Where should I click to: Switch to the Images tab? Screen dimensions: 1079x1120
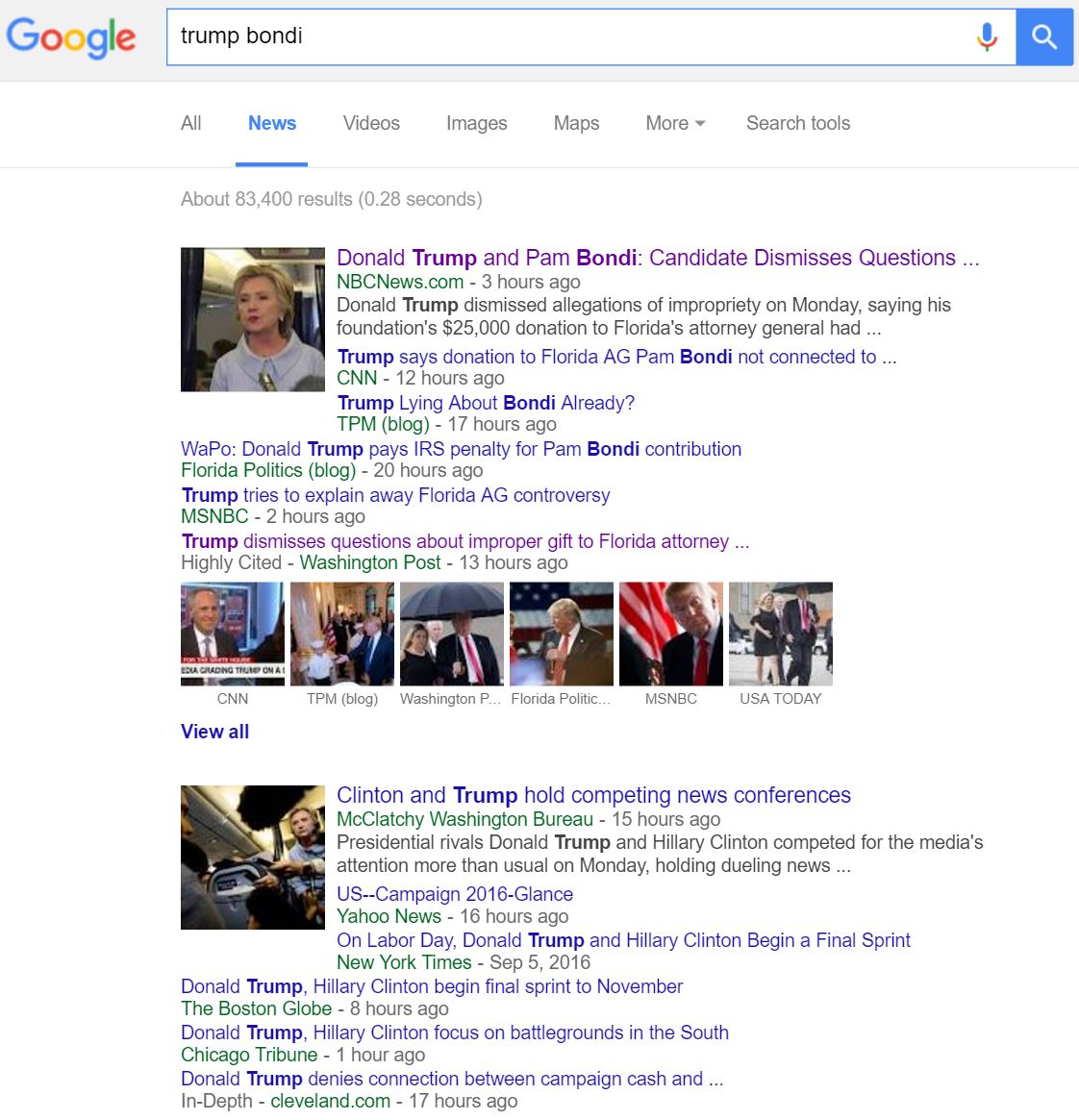477,123
